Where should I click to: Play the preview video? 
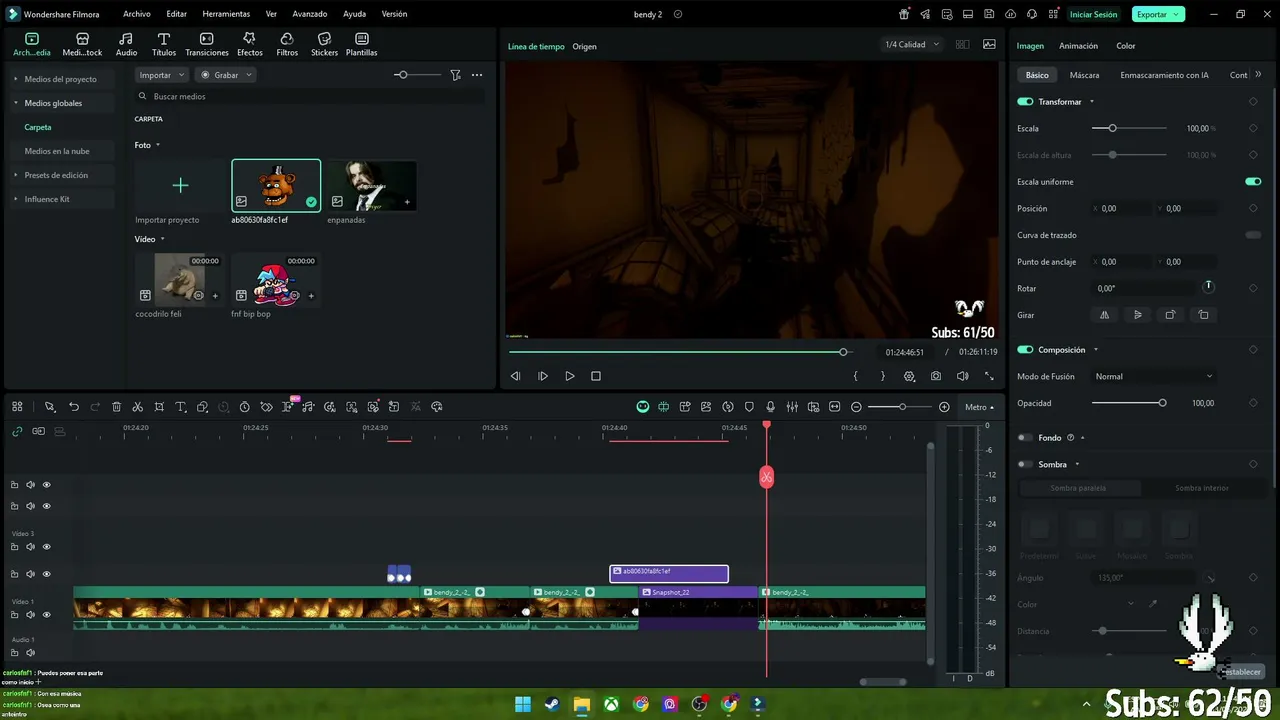pos(570,376)
